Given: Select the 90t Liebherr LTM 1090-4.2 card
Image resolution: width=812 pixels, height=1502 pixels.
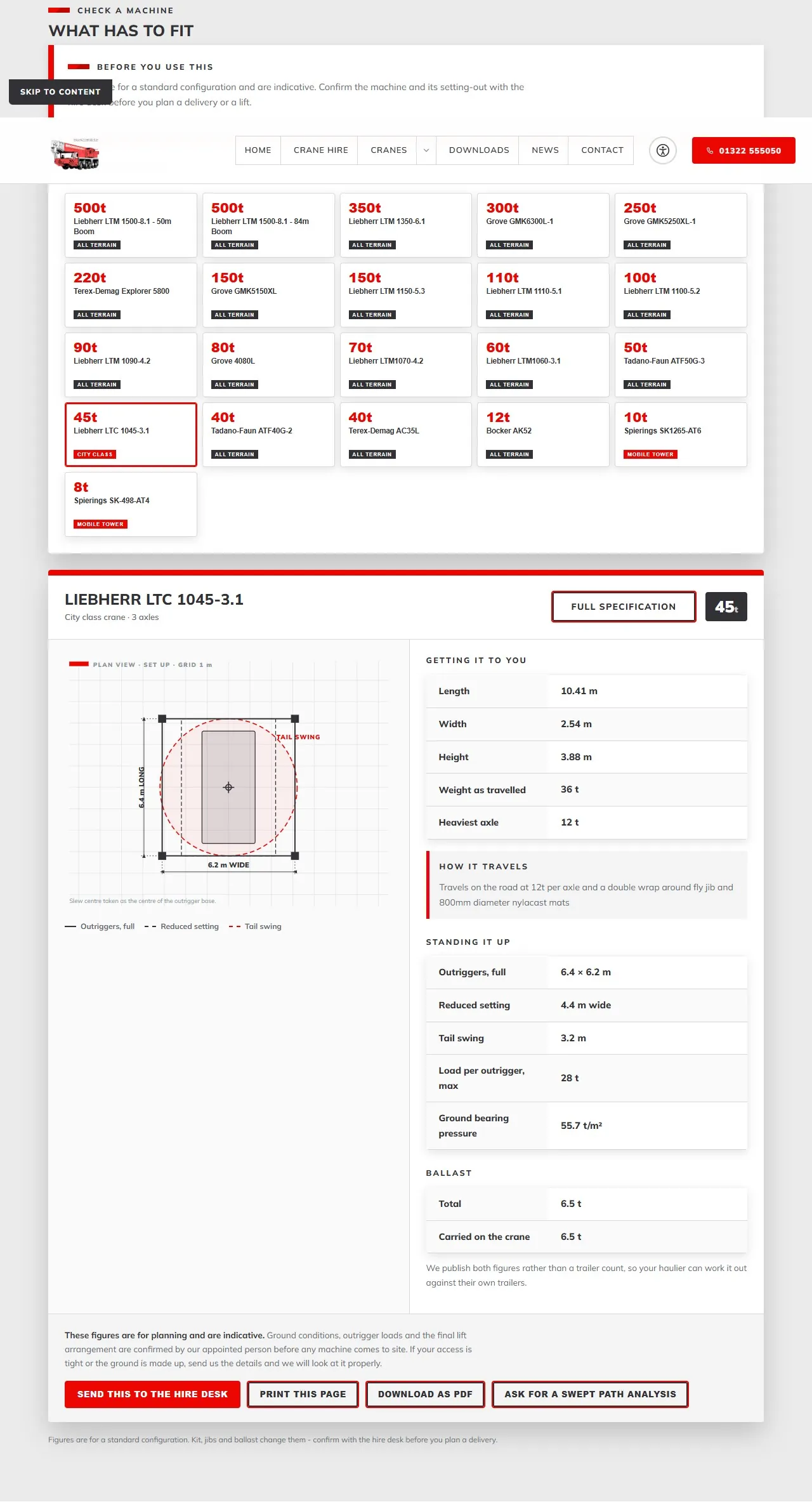Looking at the screenshot, I should pyautogui.click(x=131, y=365).
